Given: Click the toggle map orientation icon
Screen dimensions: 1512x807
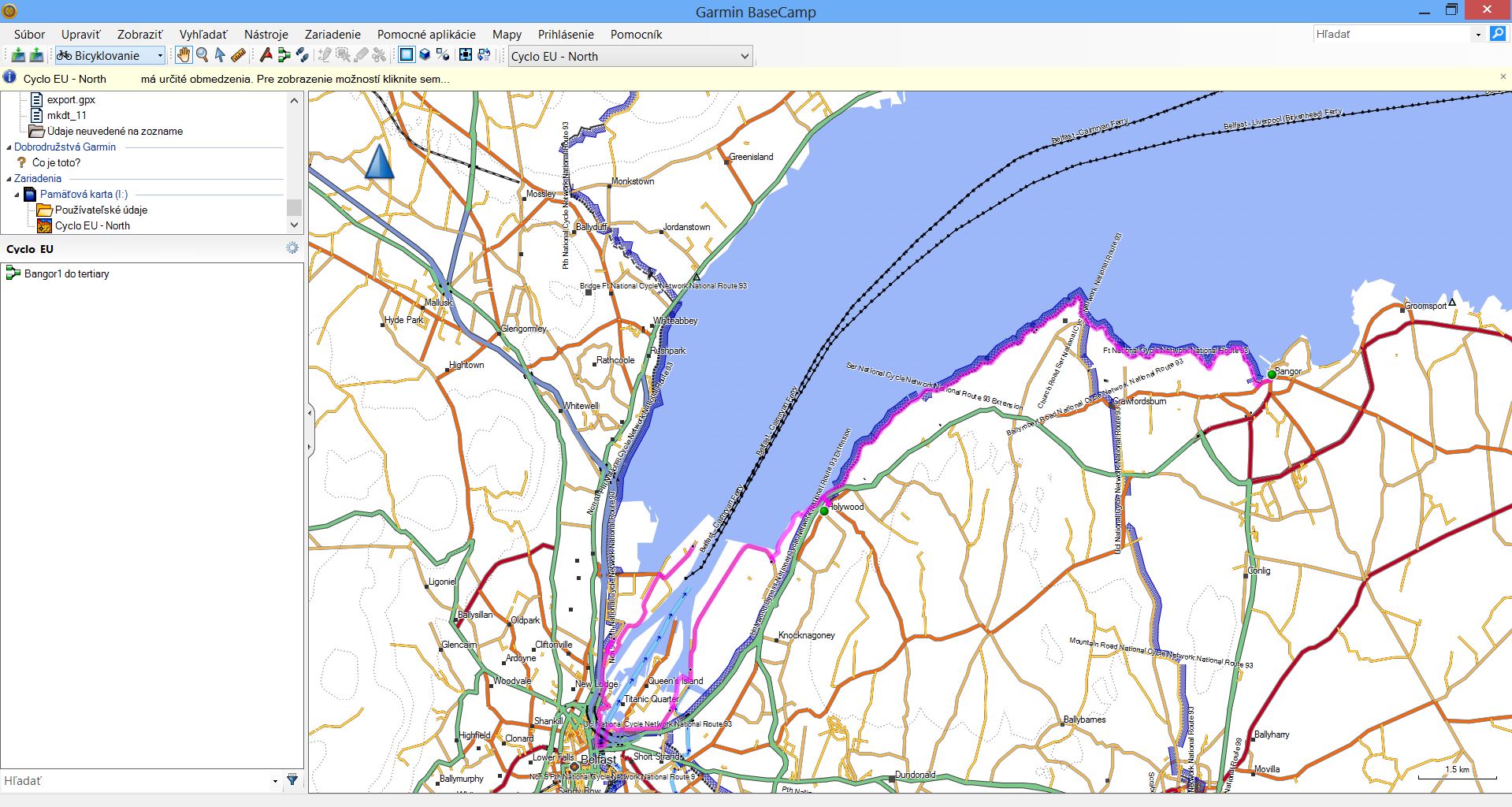Looking at the screenshot, I should (x=484, y=55).
